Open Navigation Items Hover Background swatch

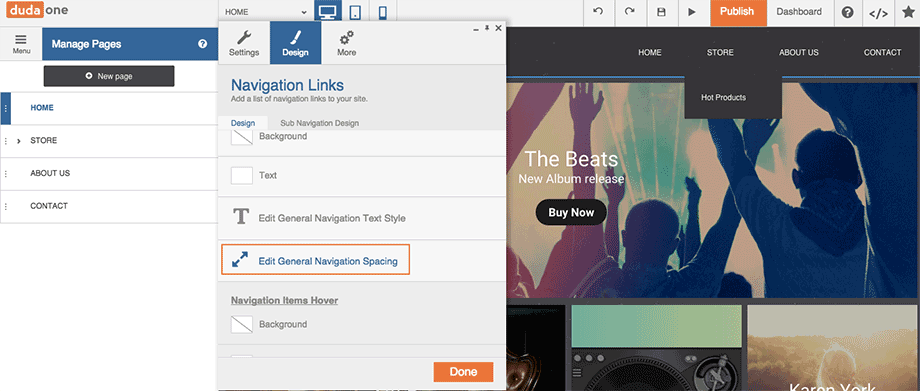pos(242,325)
